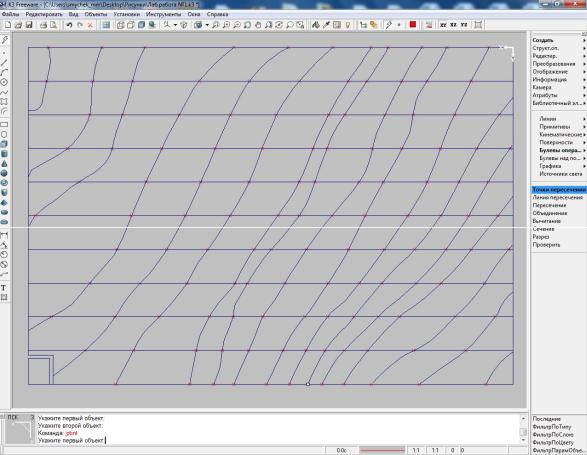Click the Undo arrow icon
This screenshot has height=455, width=587.
[69, 25]
